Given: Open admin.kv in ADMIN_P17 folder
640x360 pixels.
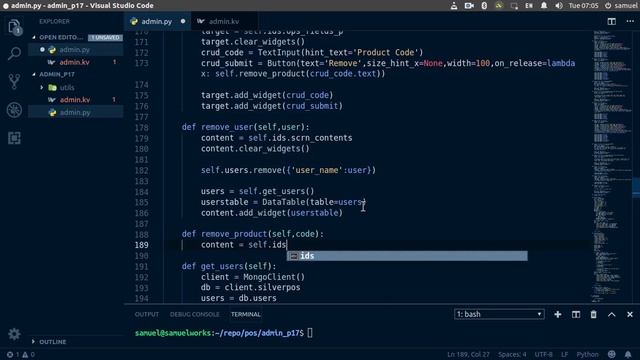Looking at the screenshot, I should [76, 100].
